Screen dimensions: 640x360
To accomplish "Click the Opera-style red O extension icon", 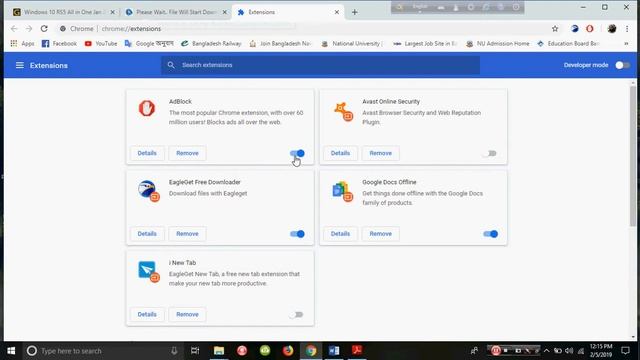I will click(x=589, y=29).
